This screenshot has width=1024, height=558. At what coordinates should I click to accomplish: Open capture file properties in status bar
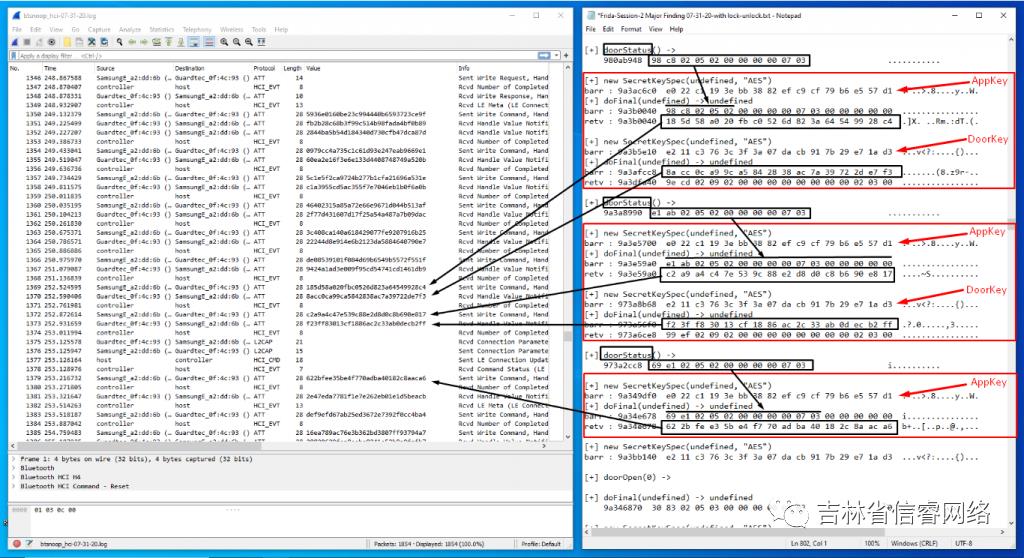tap(29, 544)
